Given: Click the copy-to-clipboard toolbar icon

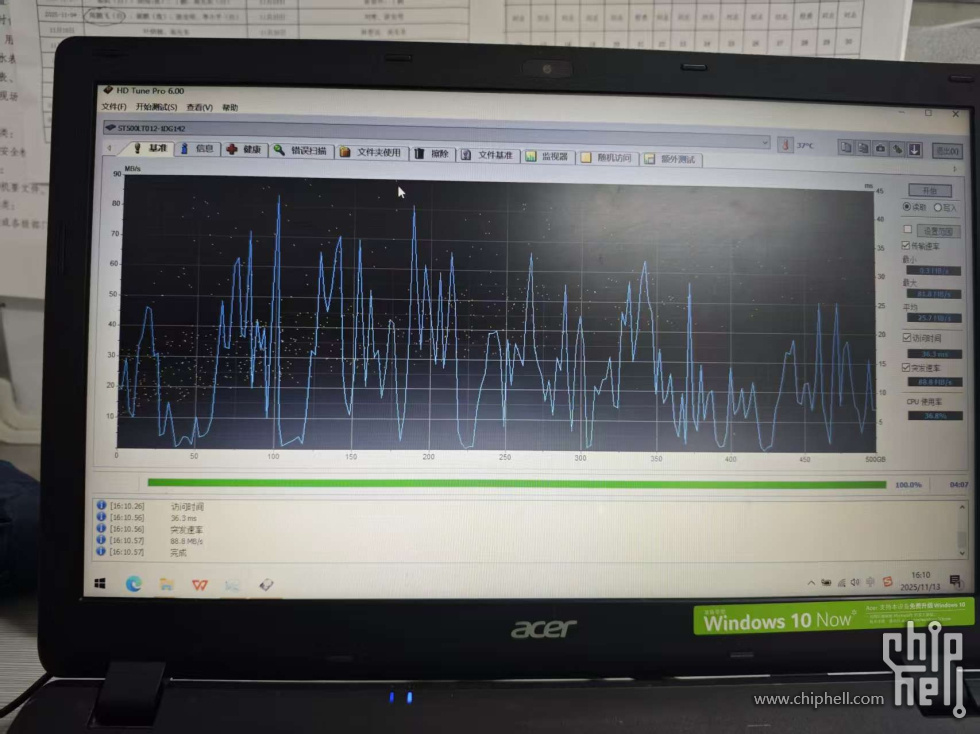Looking at the screenshot, I should coord(847,148).
